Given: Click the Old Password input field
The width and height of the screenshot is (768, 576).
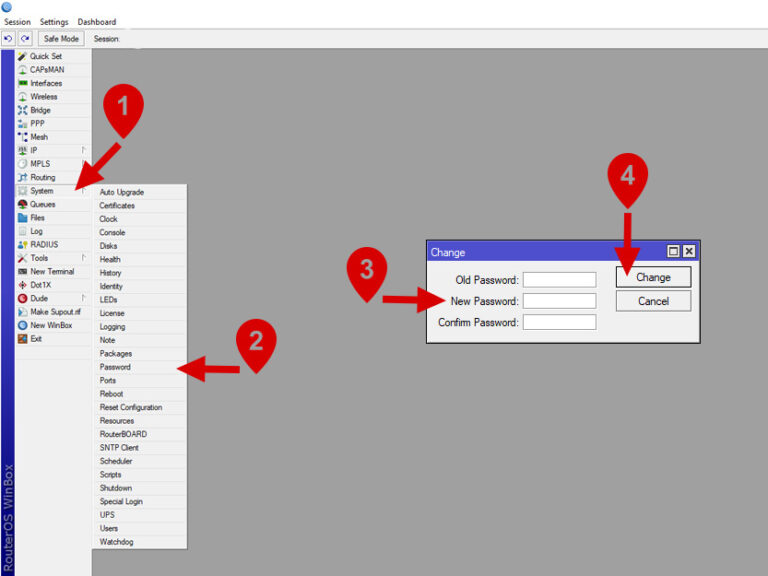Looking at the screenshot, I should pos(559,280).
